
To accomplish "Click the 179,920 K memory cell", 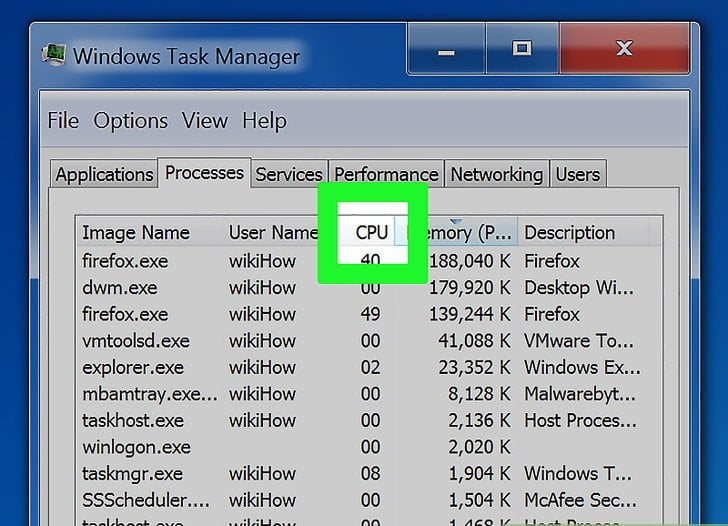I will tap(469, 288).
